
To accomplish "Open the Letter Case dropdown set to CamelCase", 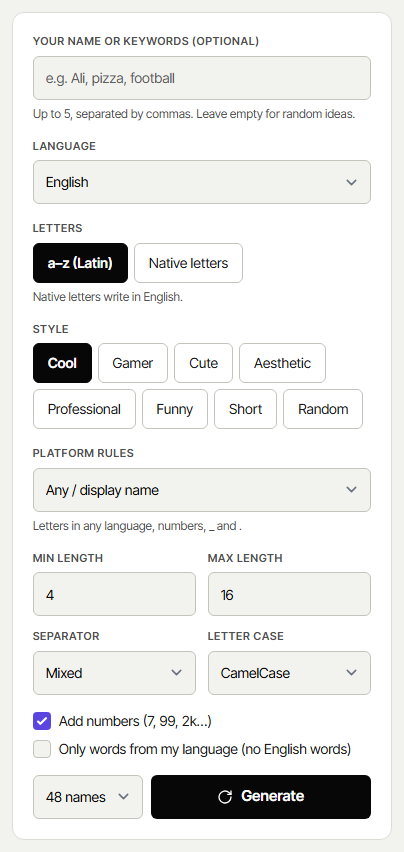I will click(289, 673).
